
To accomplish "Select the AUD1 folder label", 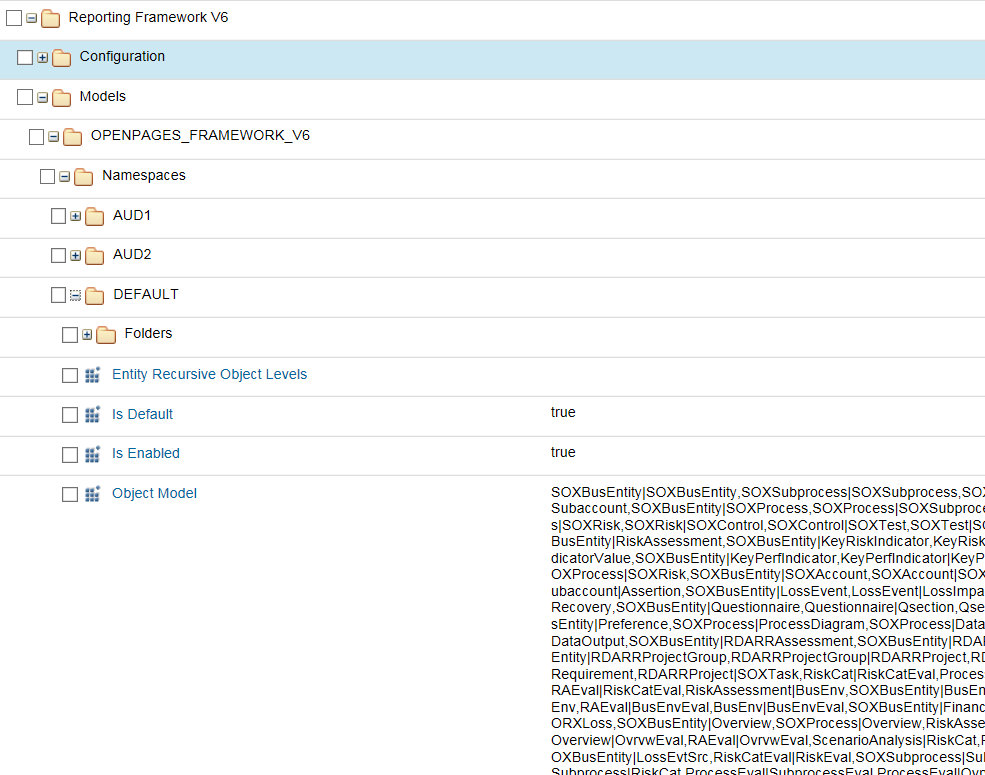I will click(x=132, y=215).
